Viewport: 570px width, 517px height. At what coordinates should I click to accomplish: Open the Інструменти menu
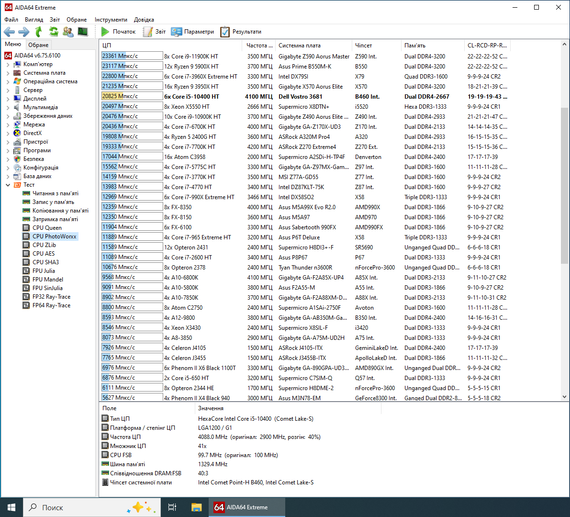point(111,20)
